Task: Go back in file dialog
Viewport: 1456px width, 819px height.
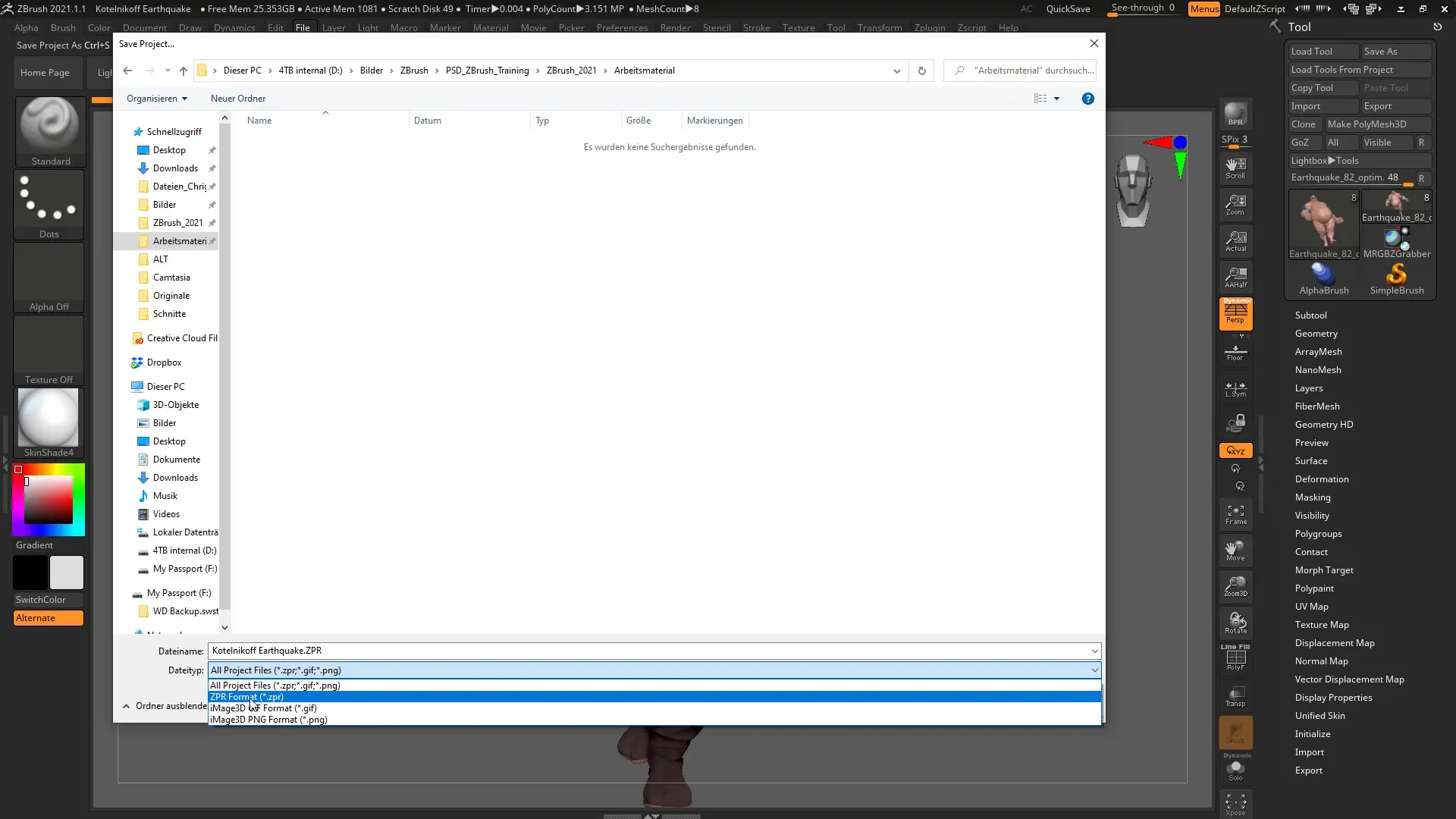Action: coord(127,71)
